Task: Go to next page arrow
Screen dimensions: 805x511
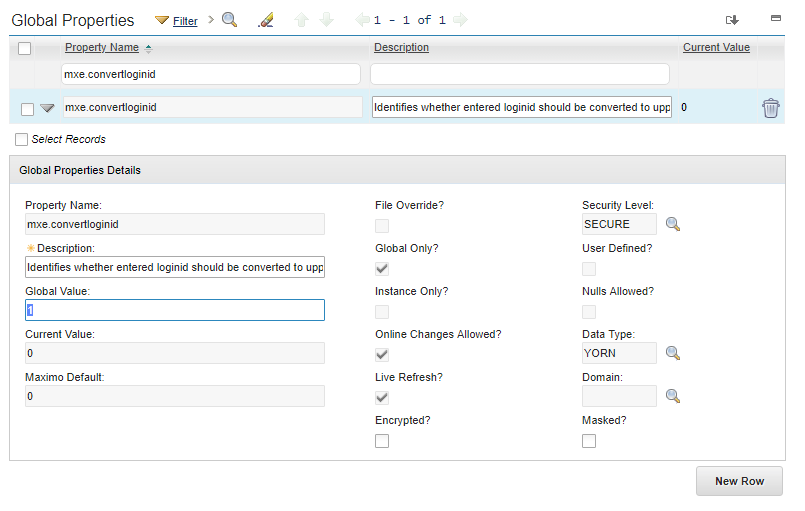Action: pos(460,20)
